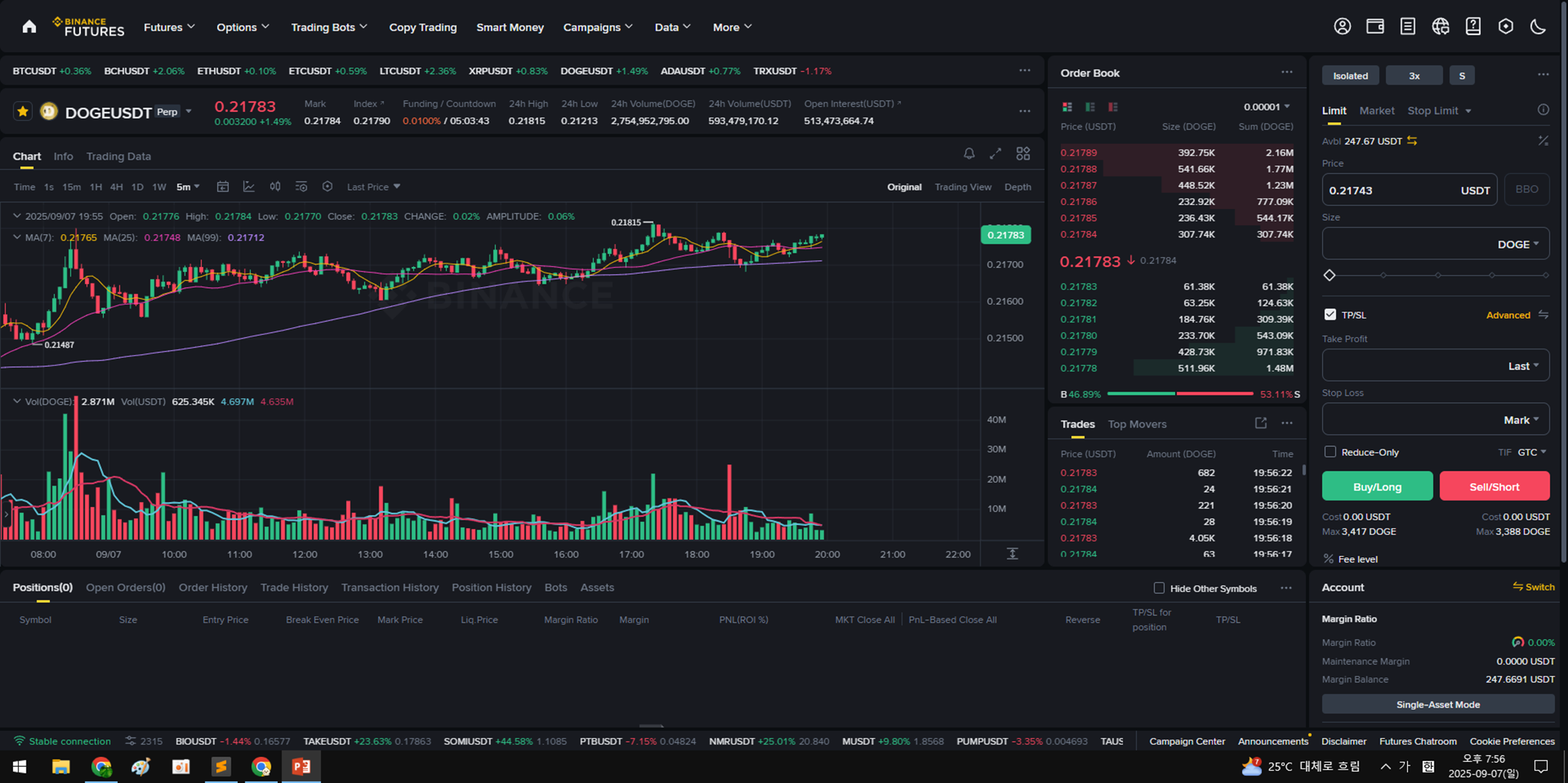Click the price alert bell icon

point(968,154)
